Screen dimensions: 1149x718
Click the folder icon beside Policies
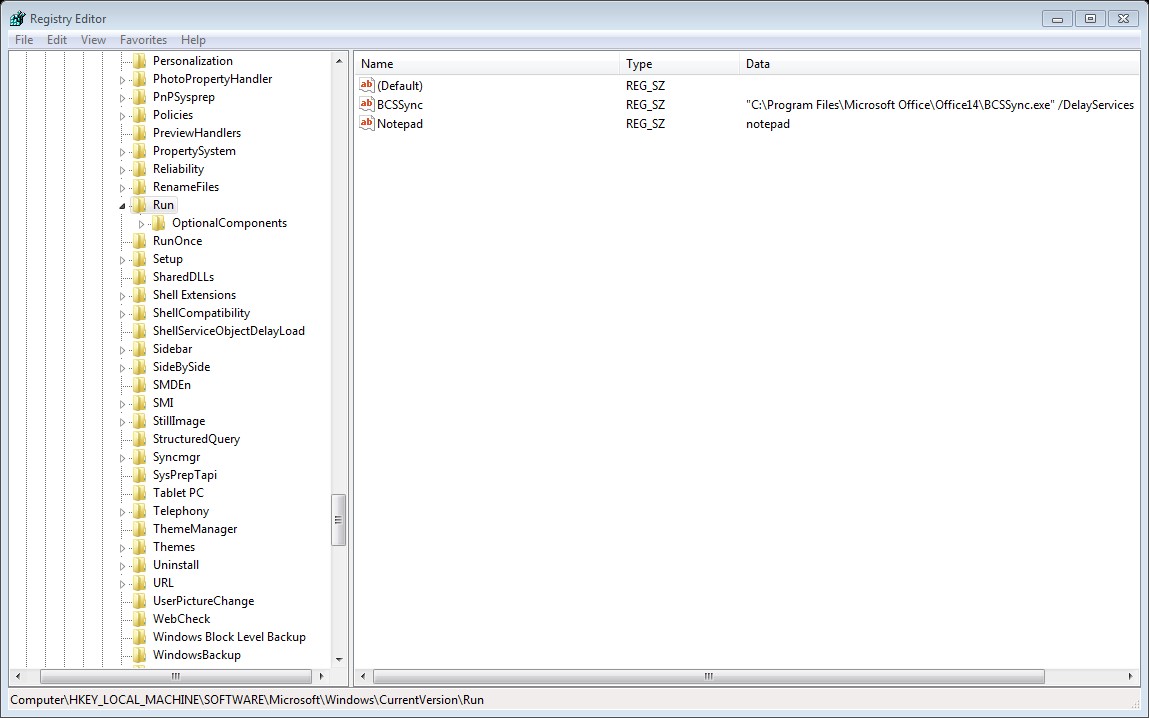pos(139,115)
